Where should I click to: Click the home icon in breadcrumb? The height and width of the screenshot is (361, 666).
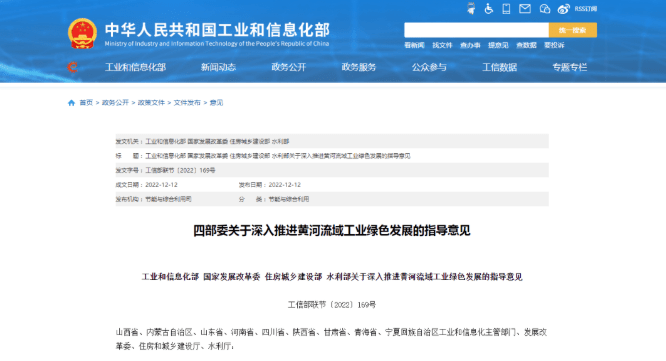click(x=71, y=103)
